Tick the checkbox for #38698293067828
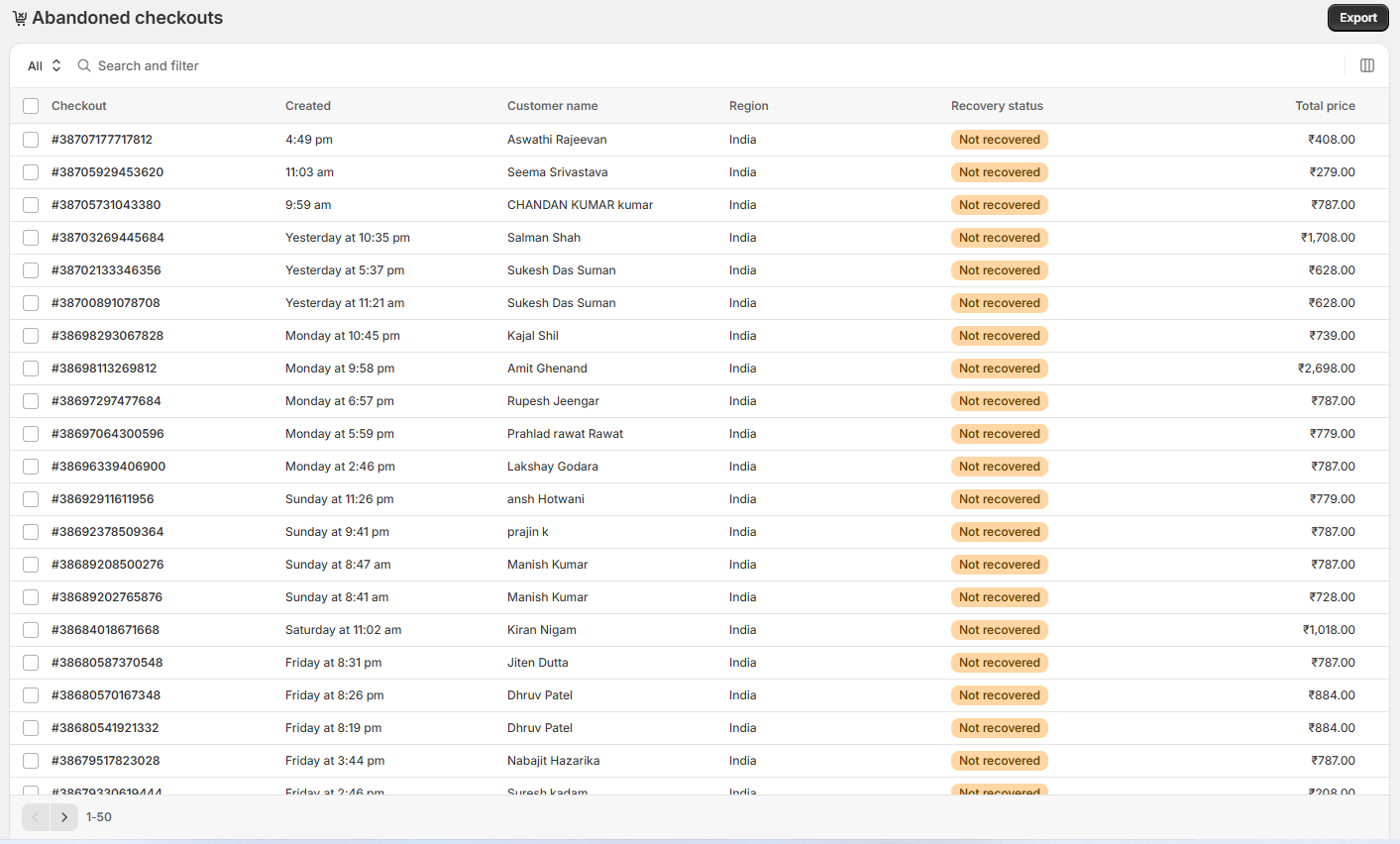 click(x=31, y=336)
